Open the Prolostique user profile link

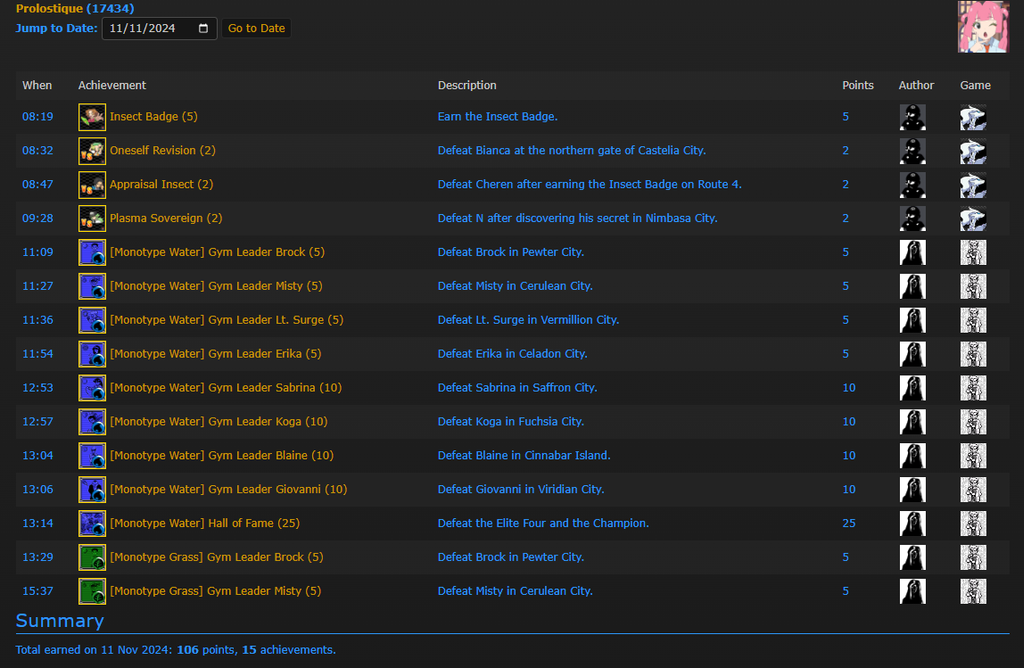[74, 8]
